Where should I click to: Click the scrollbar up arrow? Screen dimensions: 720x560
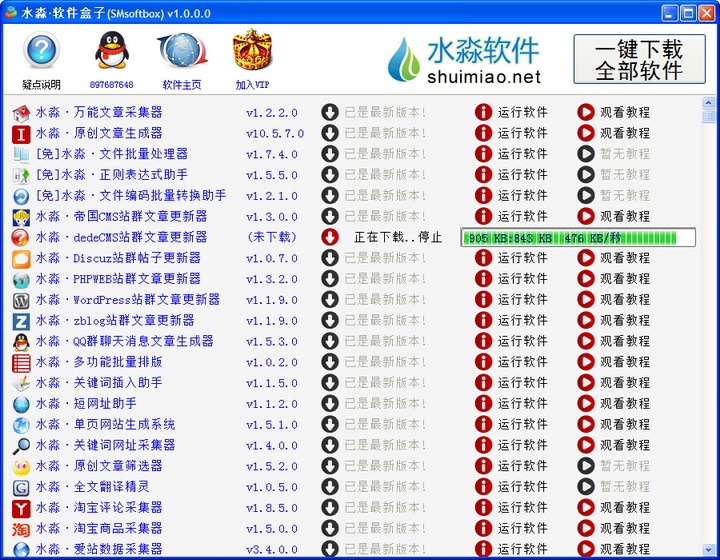pyautogui.click(x=708, y=102)
